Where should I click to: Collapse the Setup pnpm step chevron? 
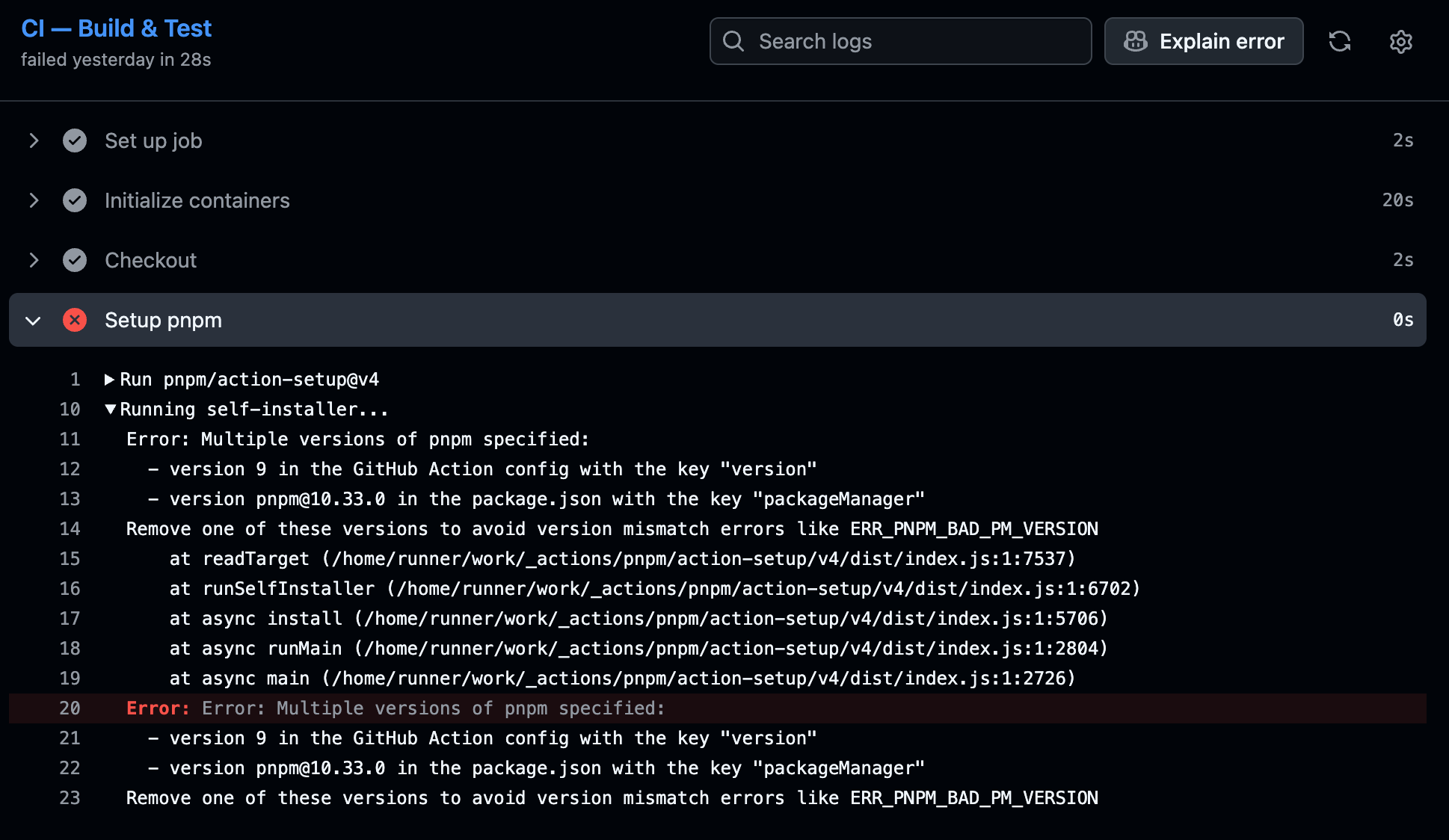point(33,321)
